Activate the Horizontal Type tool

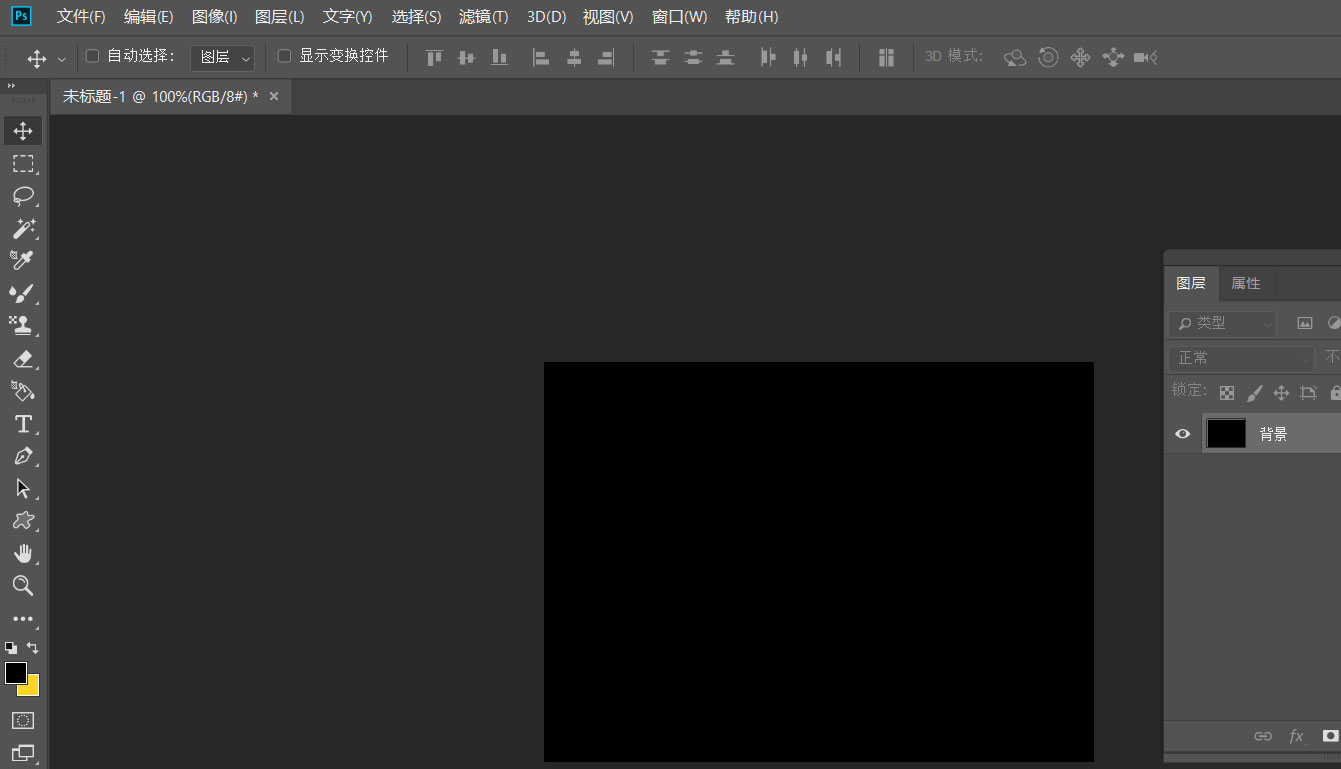coord(23,424)
